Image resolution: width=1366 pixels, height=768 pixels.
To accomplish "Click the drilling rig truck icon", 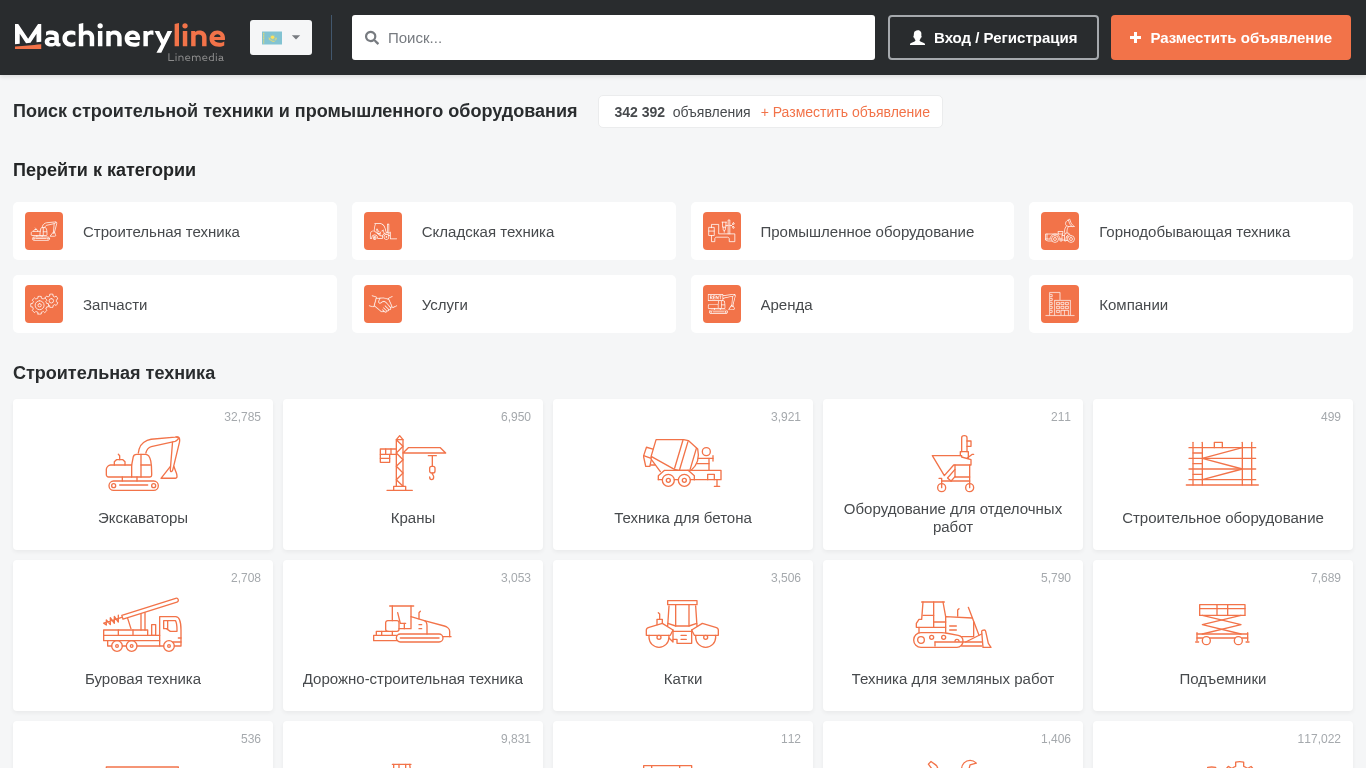I will point(142,625).
